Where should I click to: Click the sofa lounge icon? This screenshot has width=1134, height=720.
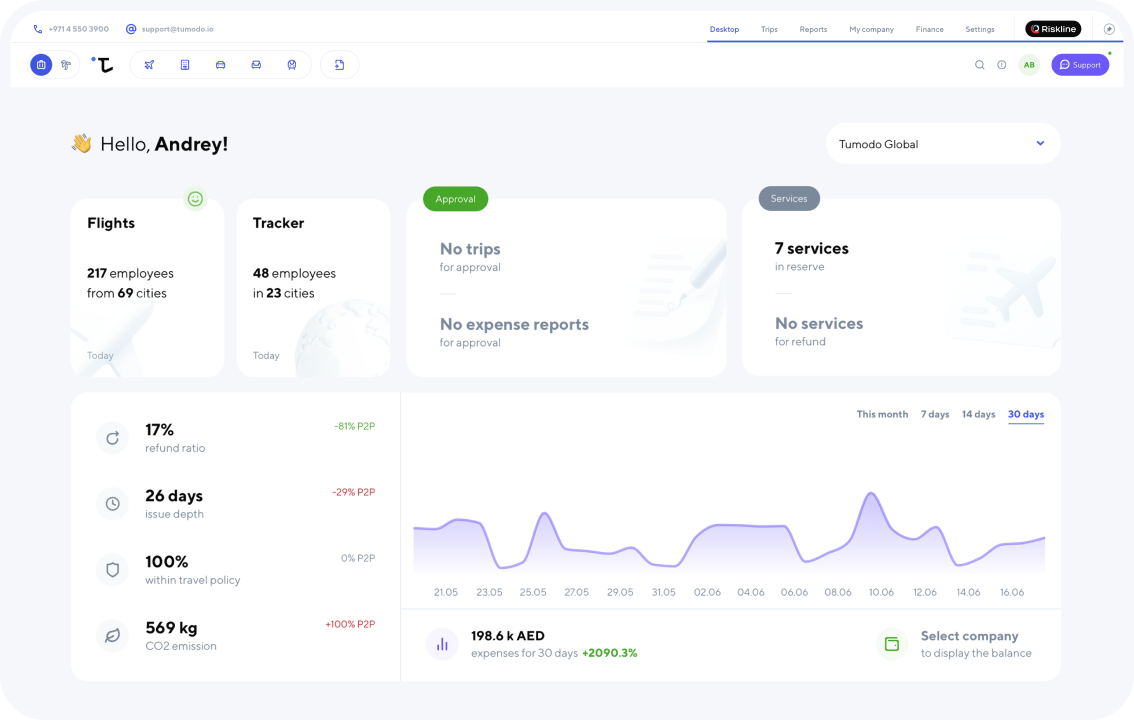click(256, 65)
